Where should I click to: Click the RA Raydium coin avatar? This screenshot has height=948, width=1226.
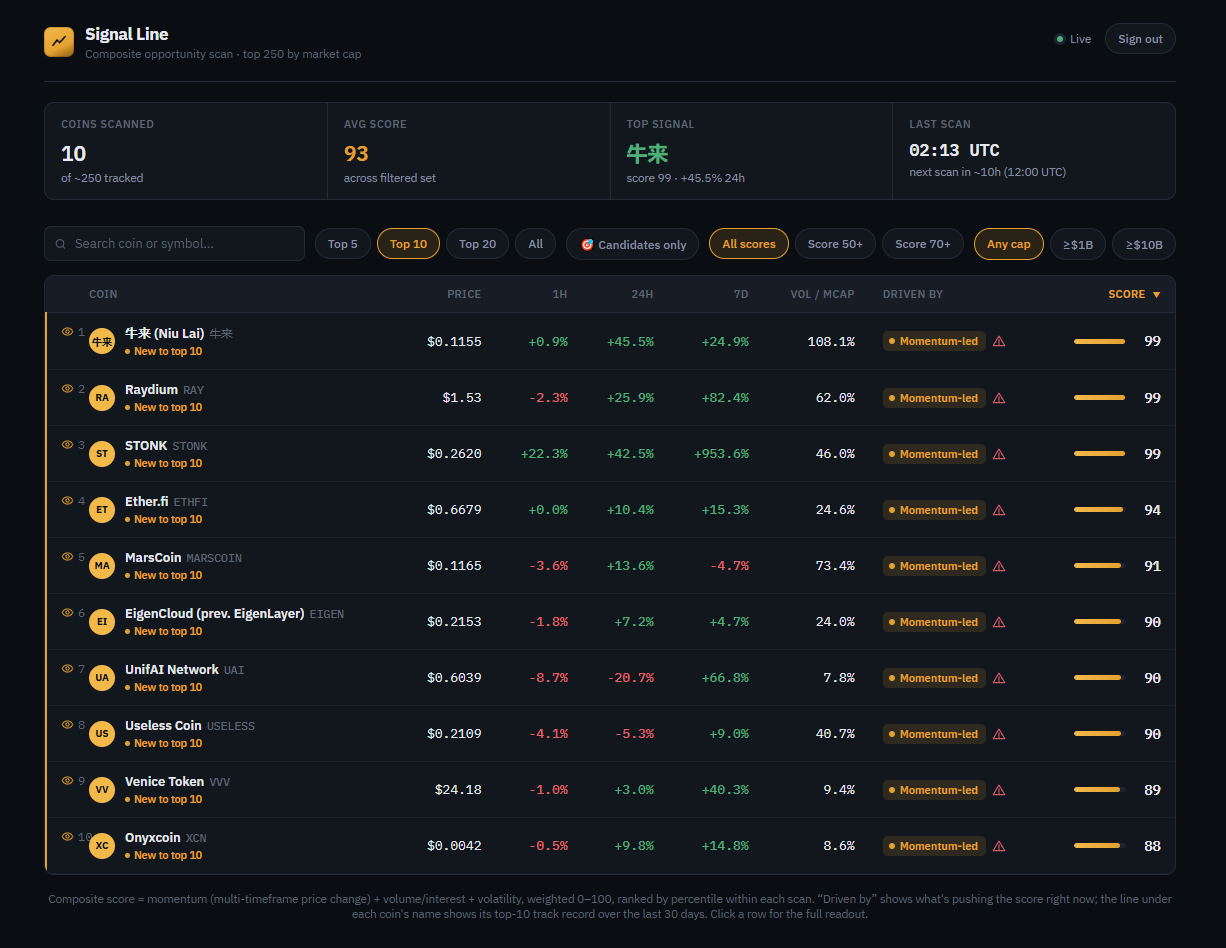click(102, 397)
